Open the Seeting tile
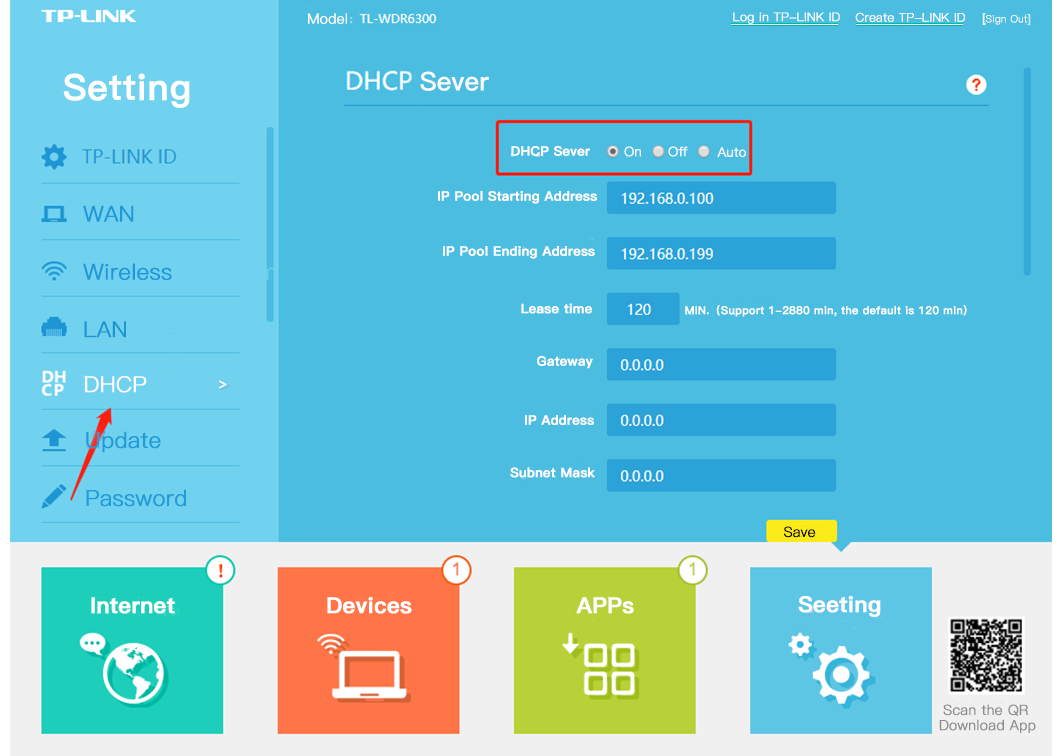1062x756 pixels. coord(841,650)
